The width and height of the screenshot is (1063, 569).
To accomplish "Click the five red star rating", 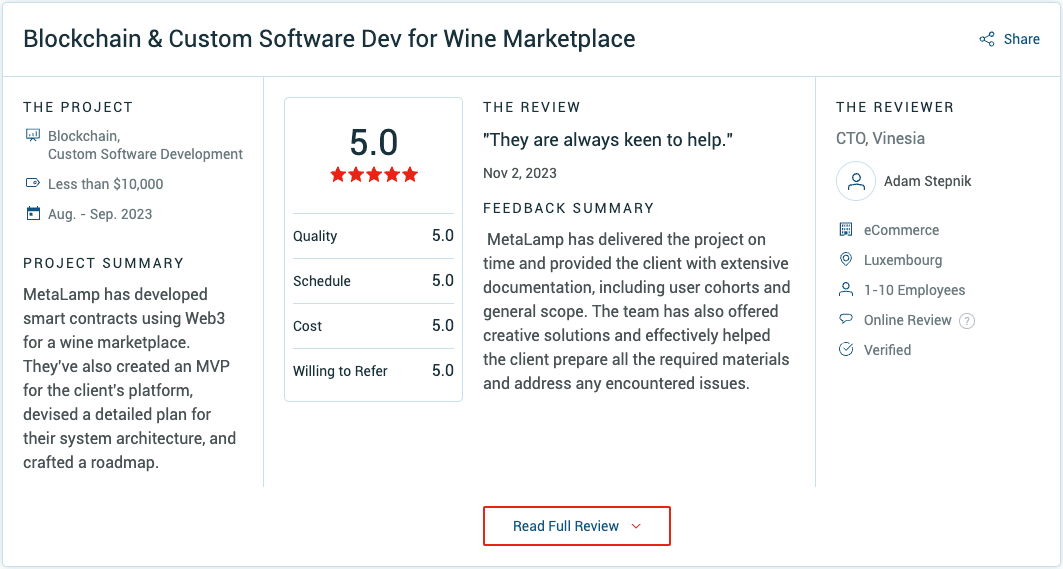I will (x=373, y=175).
